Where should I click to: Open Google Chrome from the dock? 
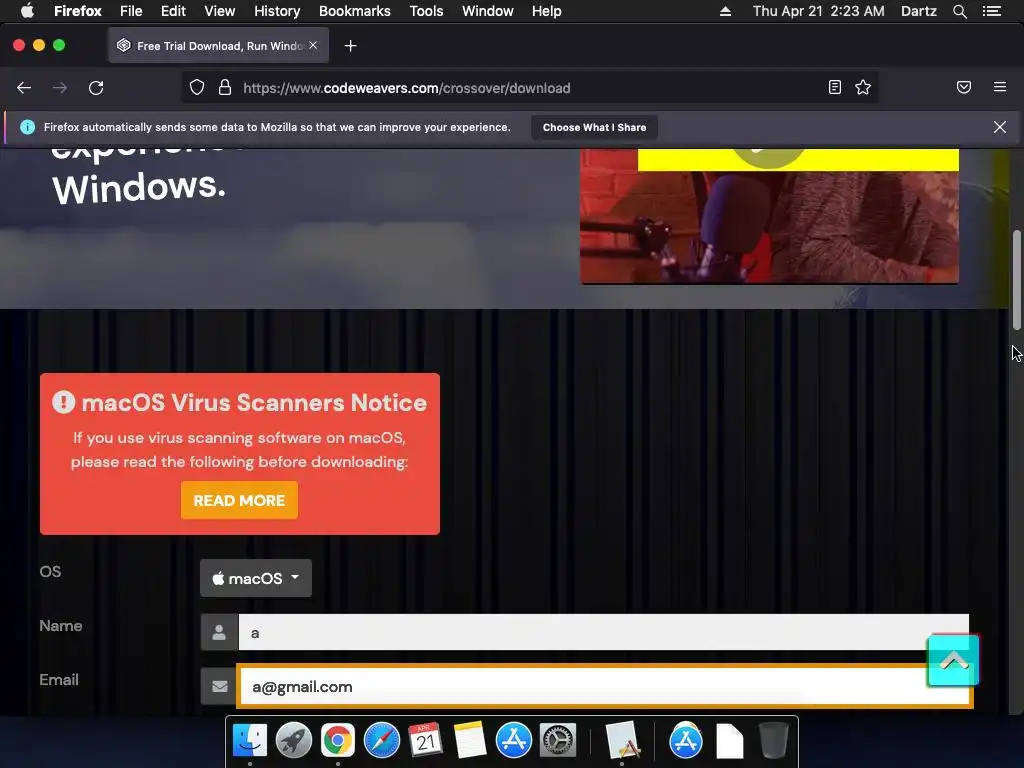[338, 741]
